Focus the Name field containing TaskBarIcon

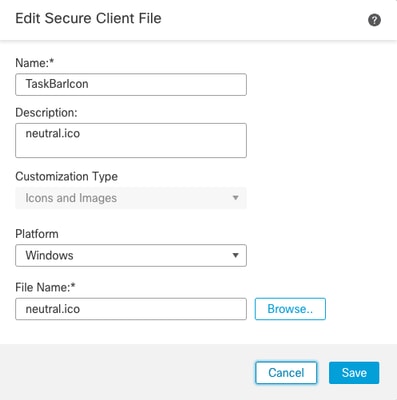(131, 84)
